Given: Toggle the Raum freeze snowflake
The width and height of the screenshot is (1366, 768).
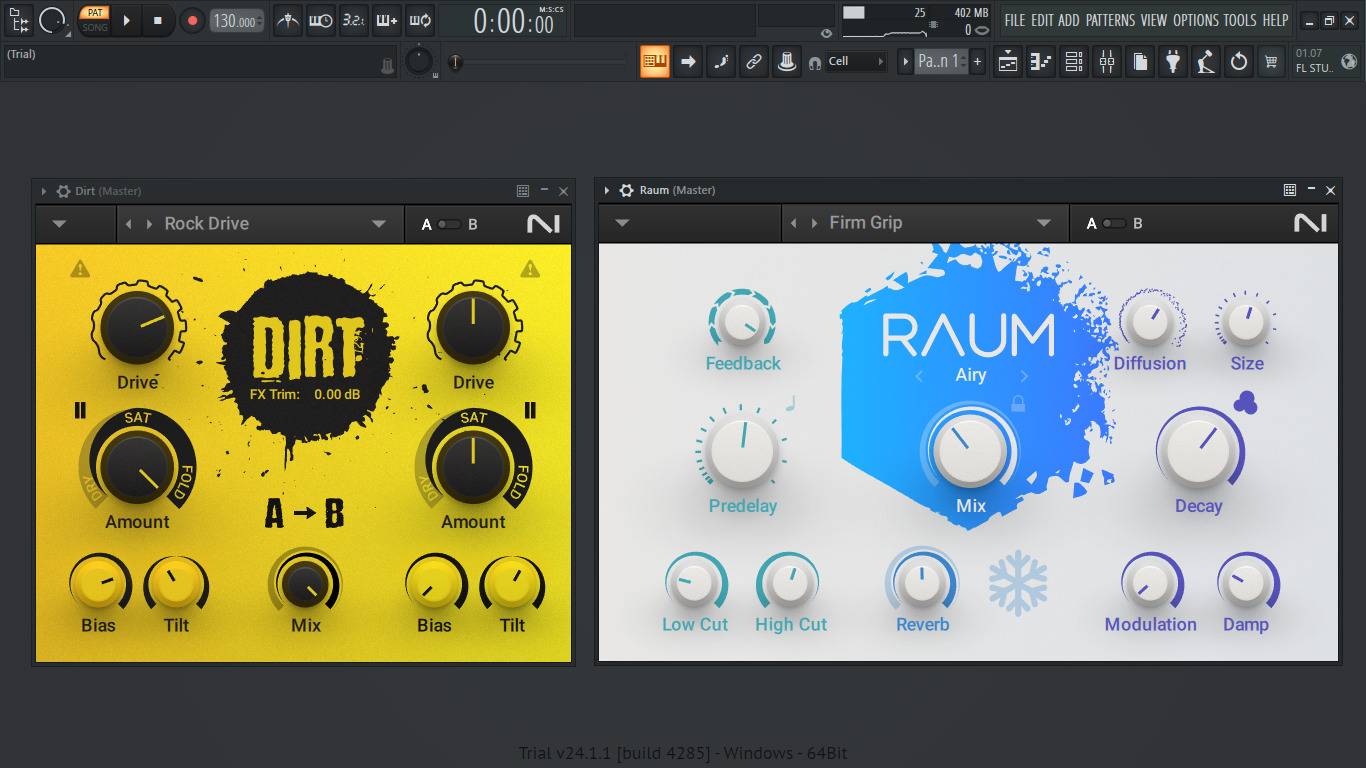Looking at the screenshot, I should coord(1018,582).
